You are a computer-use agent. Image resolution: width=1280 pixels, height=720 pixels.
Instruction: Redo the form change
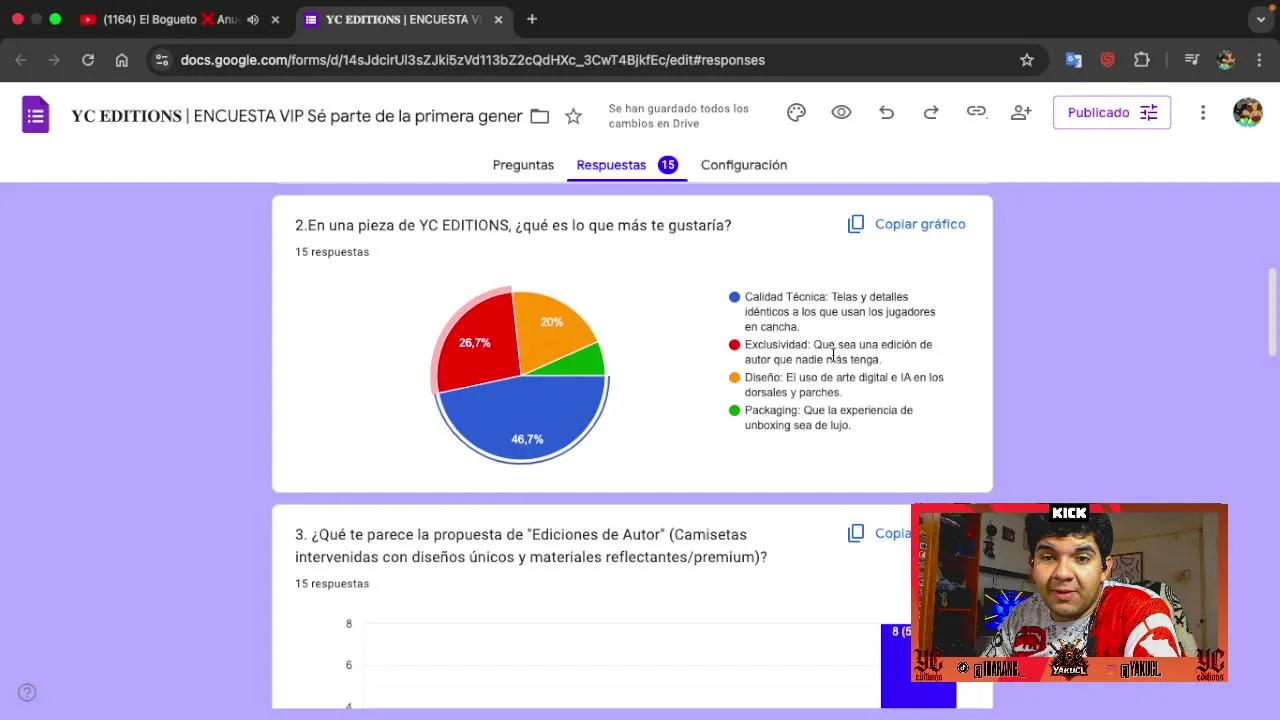[931, 113]
